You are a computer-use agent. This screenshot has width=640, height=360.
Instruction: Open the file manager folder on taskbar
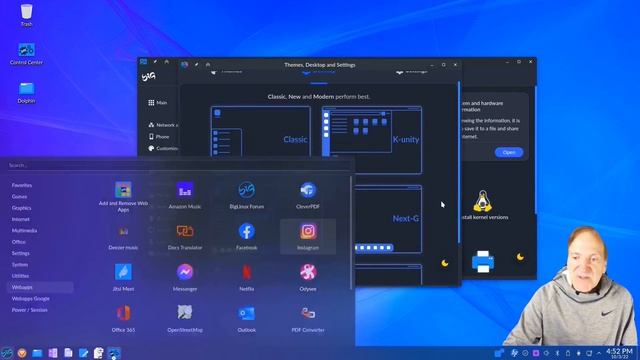tap(37, 353)
